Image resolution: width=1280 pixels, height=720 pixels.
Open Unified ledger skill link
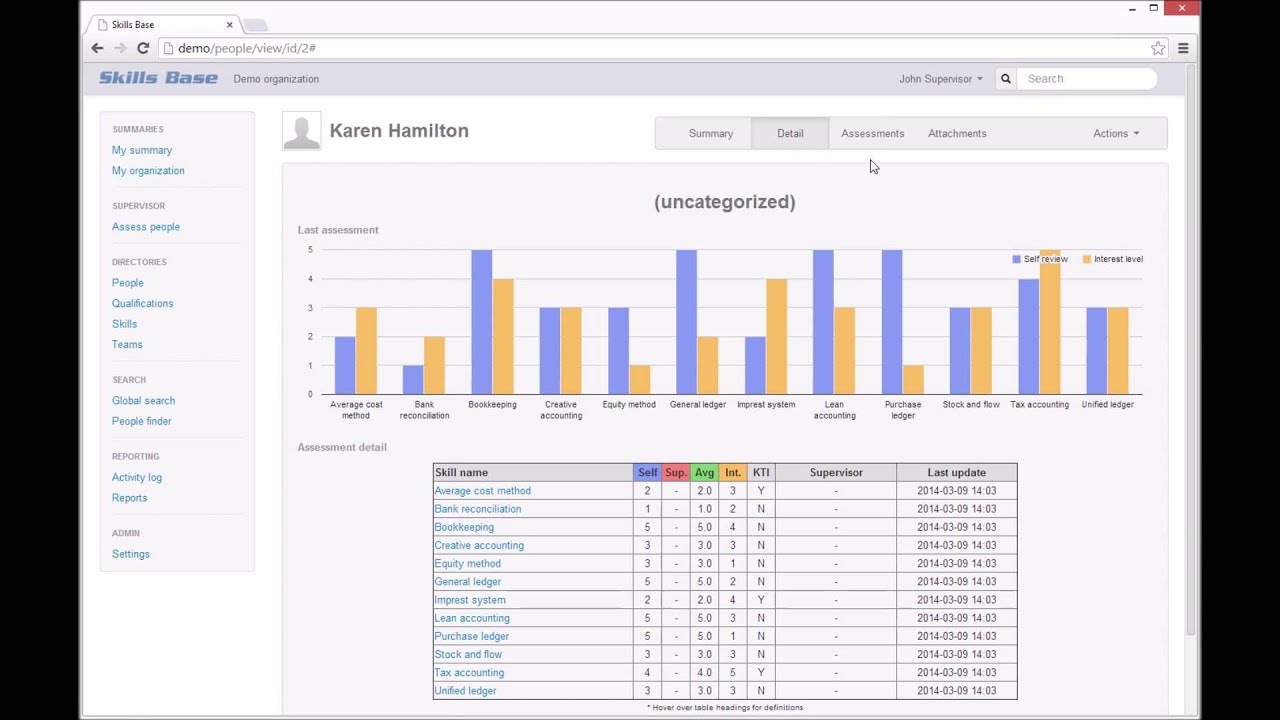(x=465, y=691)
